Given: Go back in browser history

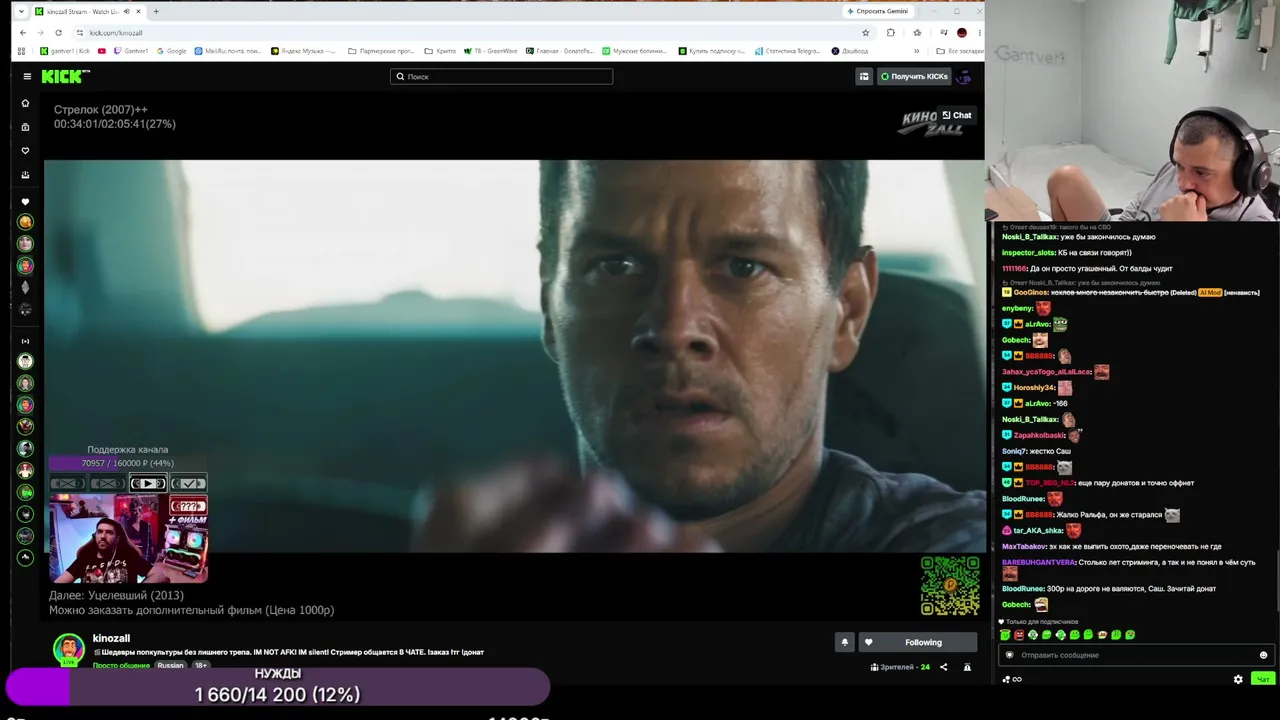Looking at the screenshot, I should pyautogui.click(x=22, y=32).
